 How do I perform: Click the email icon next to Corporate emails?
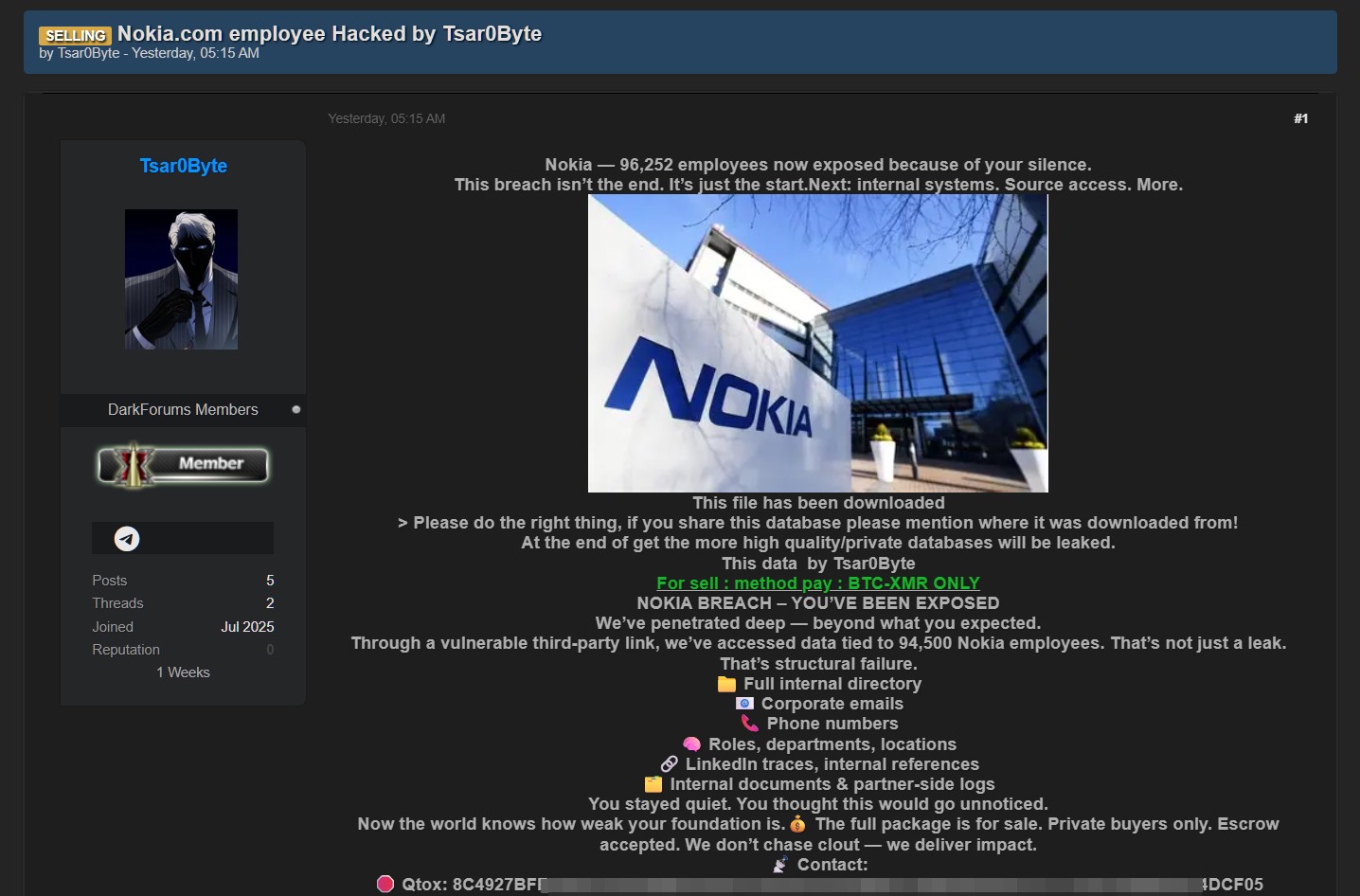pyautogui.click(x=744, y=703)
